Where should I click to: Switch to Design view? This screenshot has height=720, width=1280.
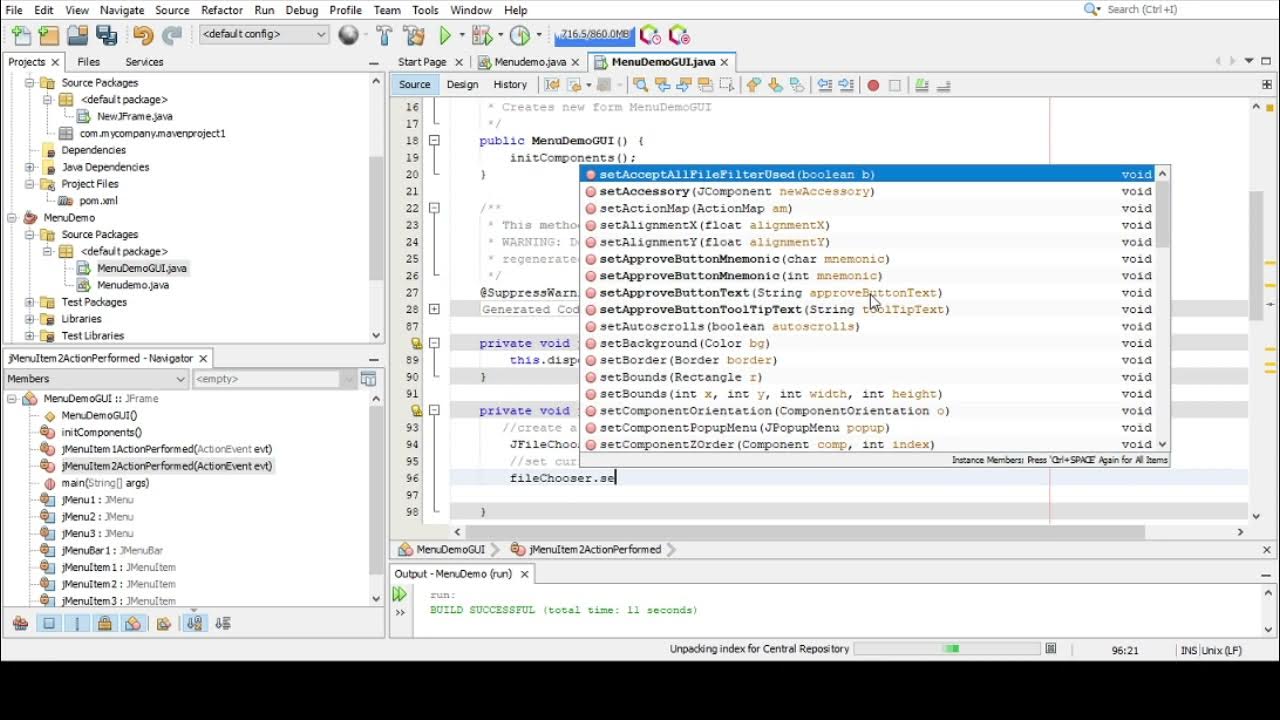462,85
